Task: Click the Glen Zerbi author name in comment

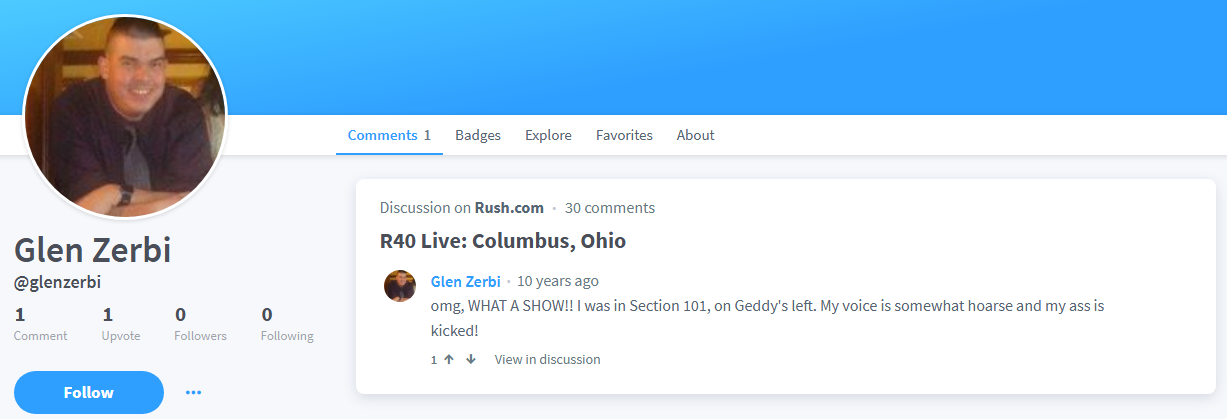Action: (x=465, y=281)
